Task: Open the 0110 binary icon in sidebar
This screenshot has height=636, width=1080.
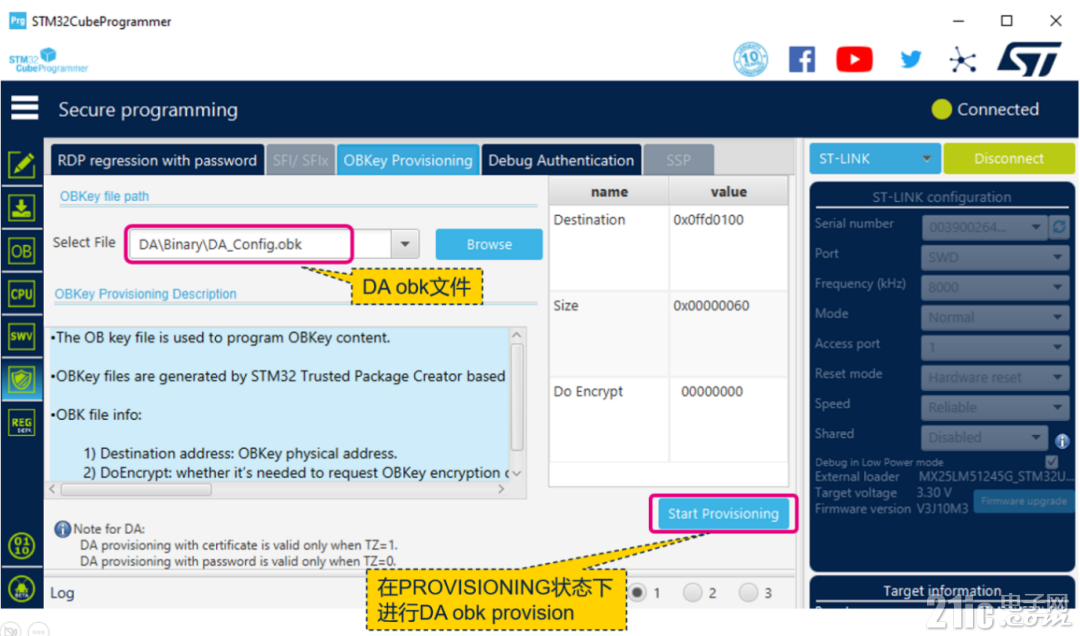Action: click(x=21, y=546)
